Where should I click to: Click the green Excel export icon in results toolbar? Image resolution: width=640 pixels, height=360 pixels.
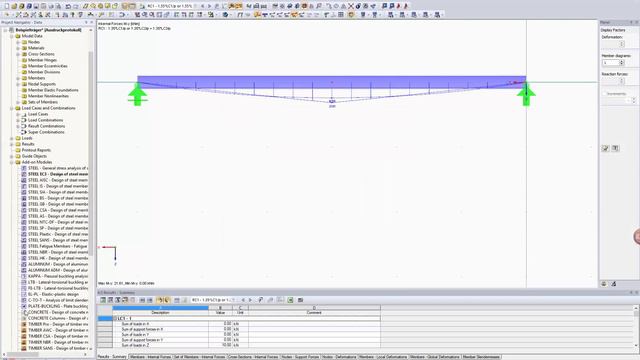(290, 300)
